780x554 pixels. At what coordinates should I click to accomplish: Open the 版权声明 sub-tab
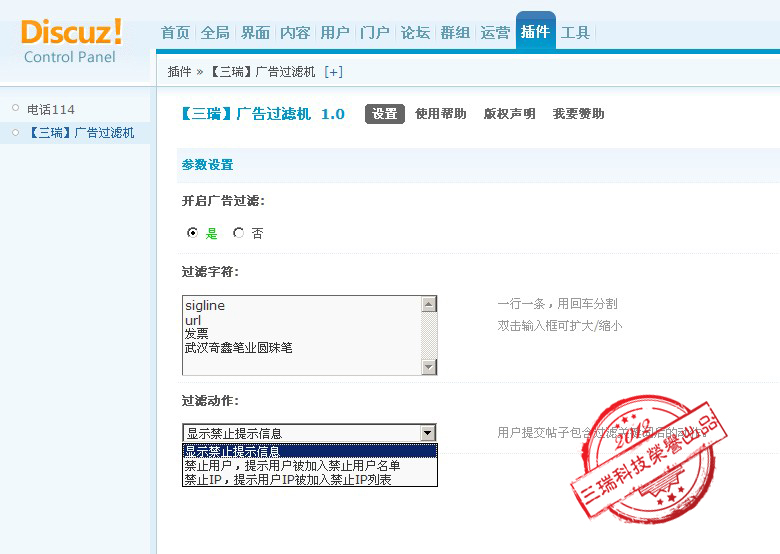(509, 114)
